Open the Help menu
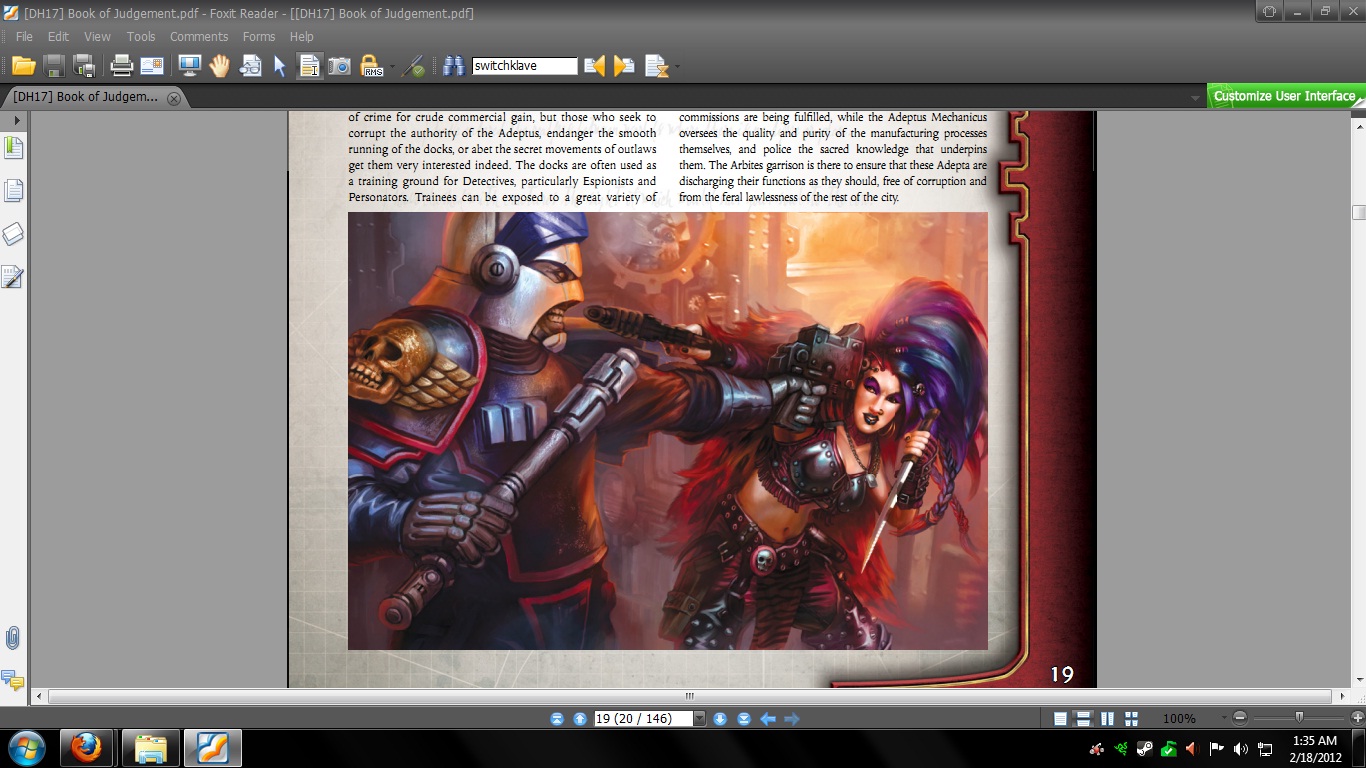Viewport: 1366px width, 768px height. [x=301, y=37]
